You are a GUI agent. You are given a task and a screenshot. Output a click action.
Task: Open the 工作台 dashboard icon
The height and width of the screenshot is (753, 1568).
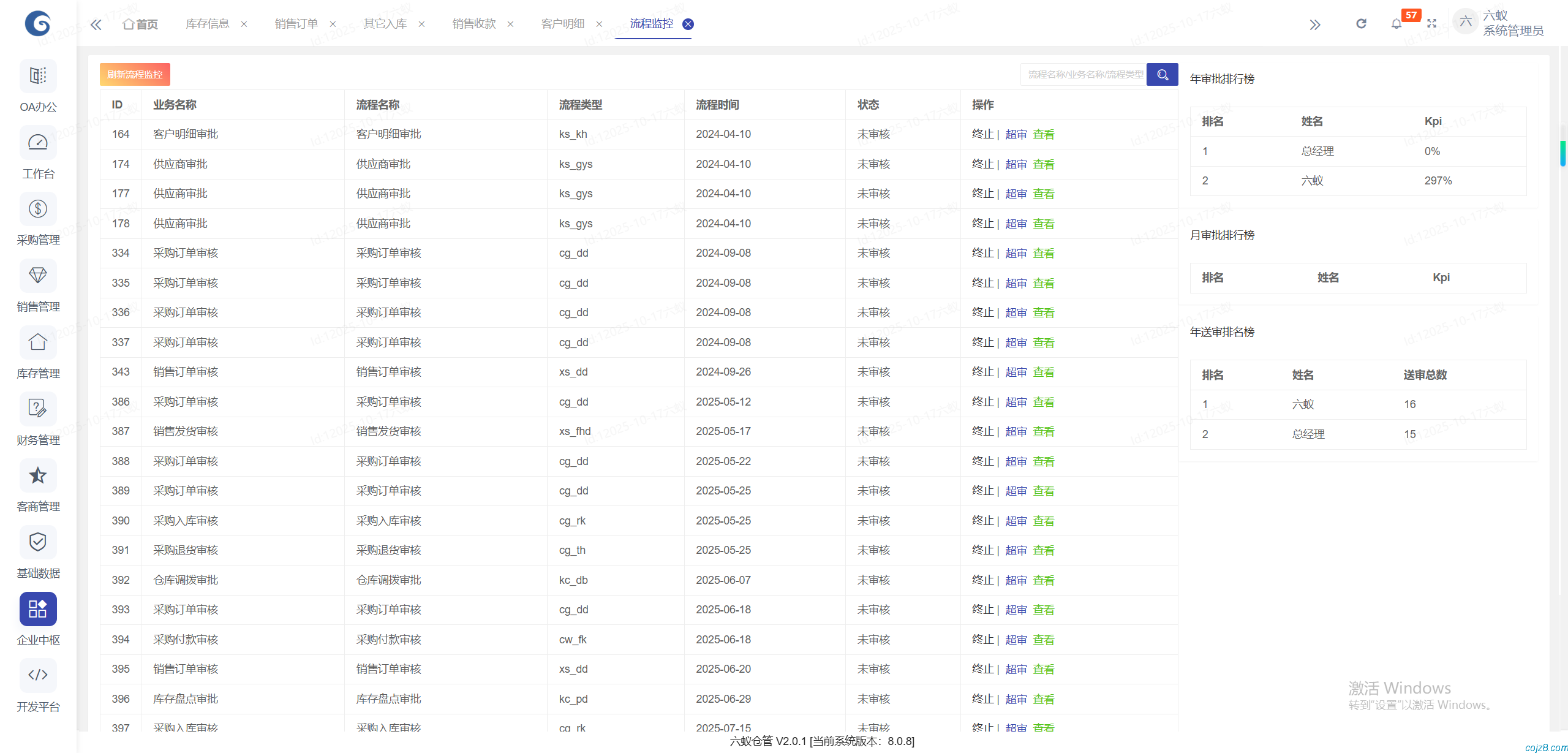point(38,143)
